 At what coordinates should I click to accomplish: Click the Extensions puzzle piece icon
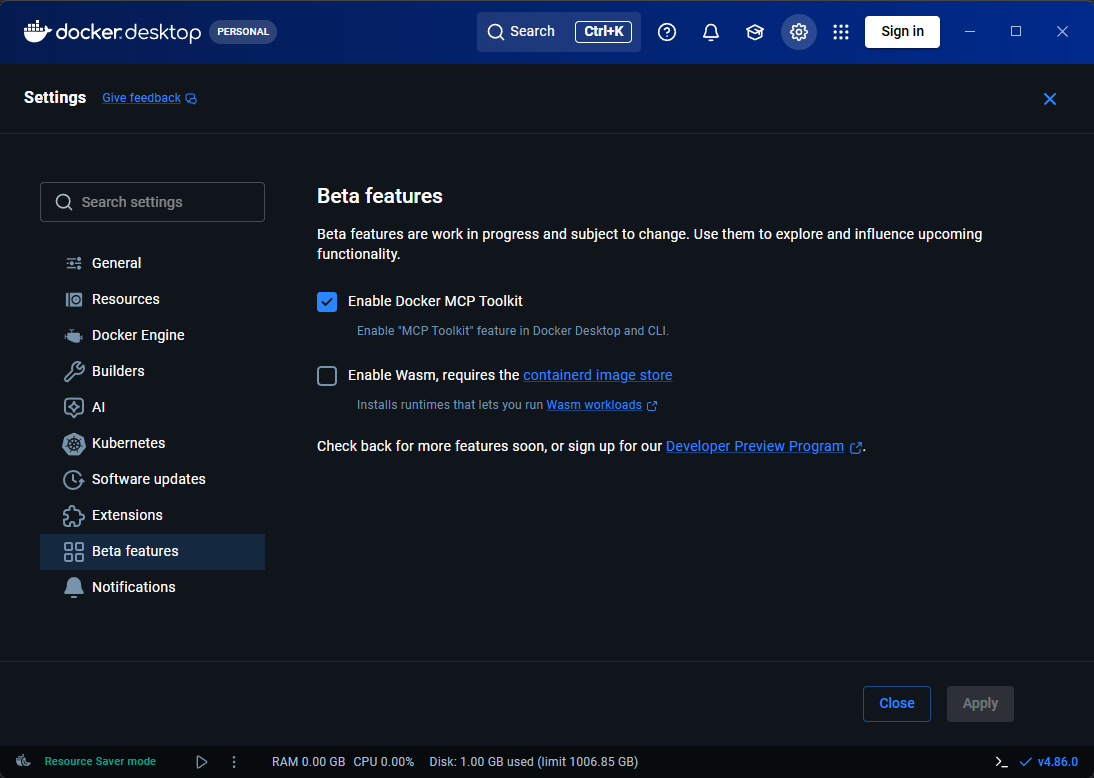(x=73, y=516)
